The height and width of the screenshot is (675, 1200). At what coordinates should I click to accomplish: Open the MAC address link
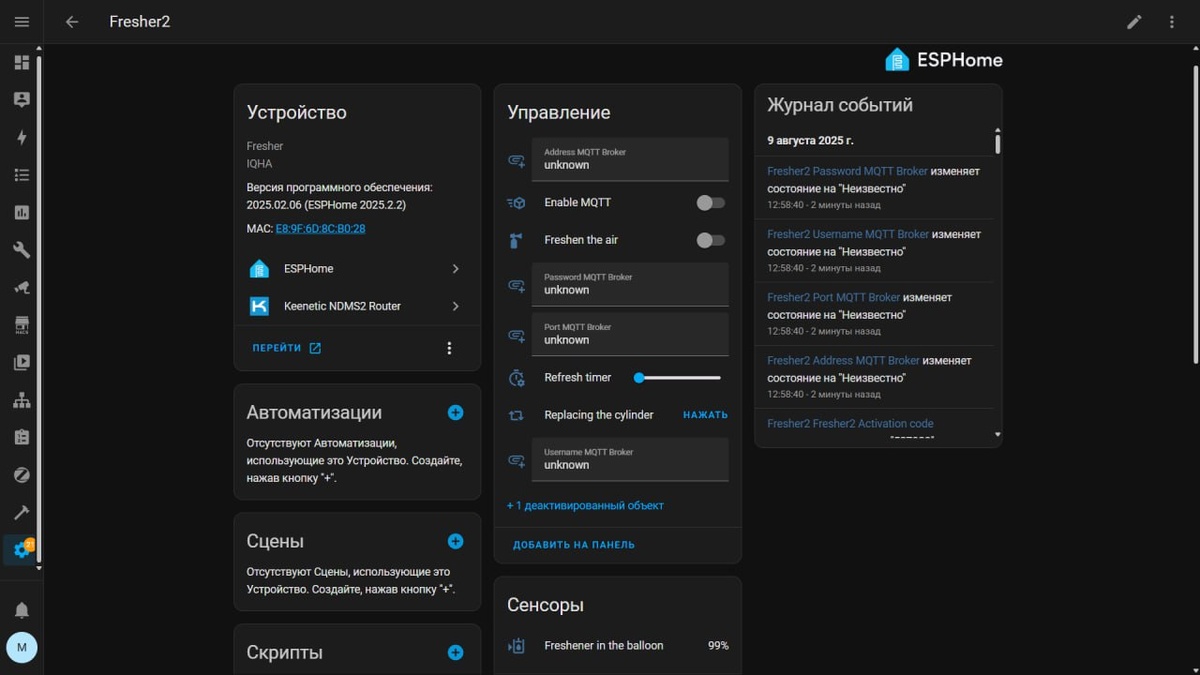[320, 229]
